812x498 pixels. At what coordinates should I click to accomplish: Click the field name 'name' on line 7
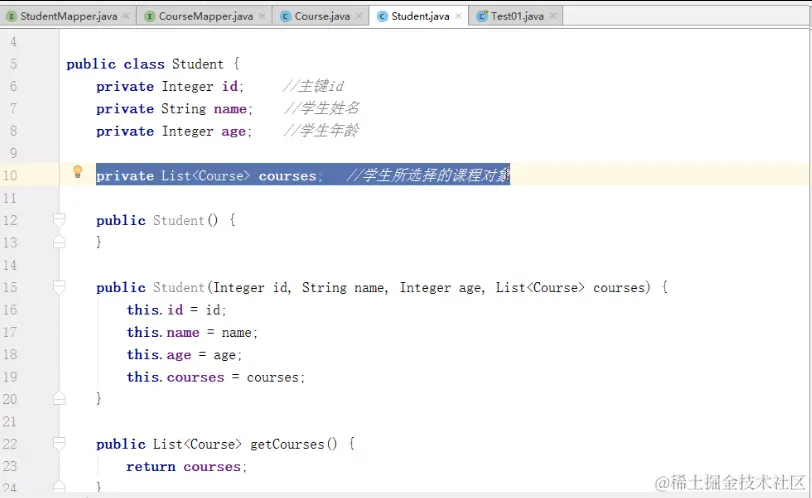pyautogui.click(x=230, y=109)
